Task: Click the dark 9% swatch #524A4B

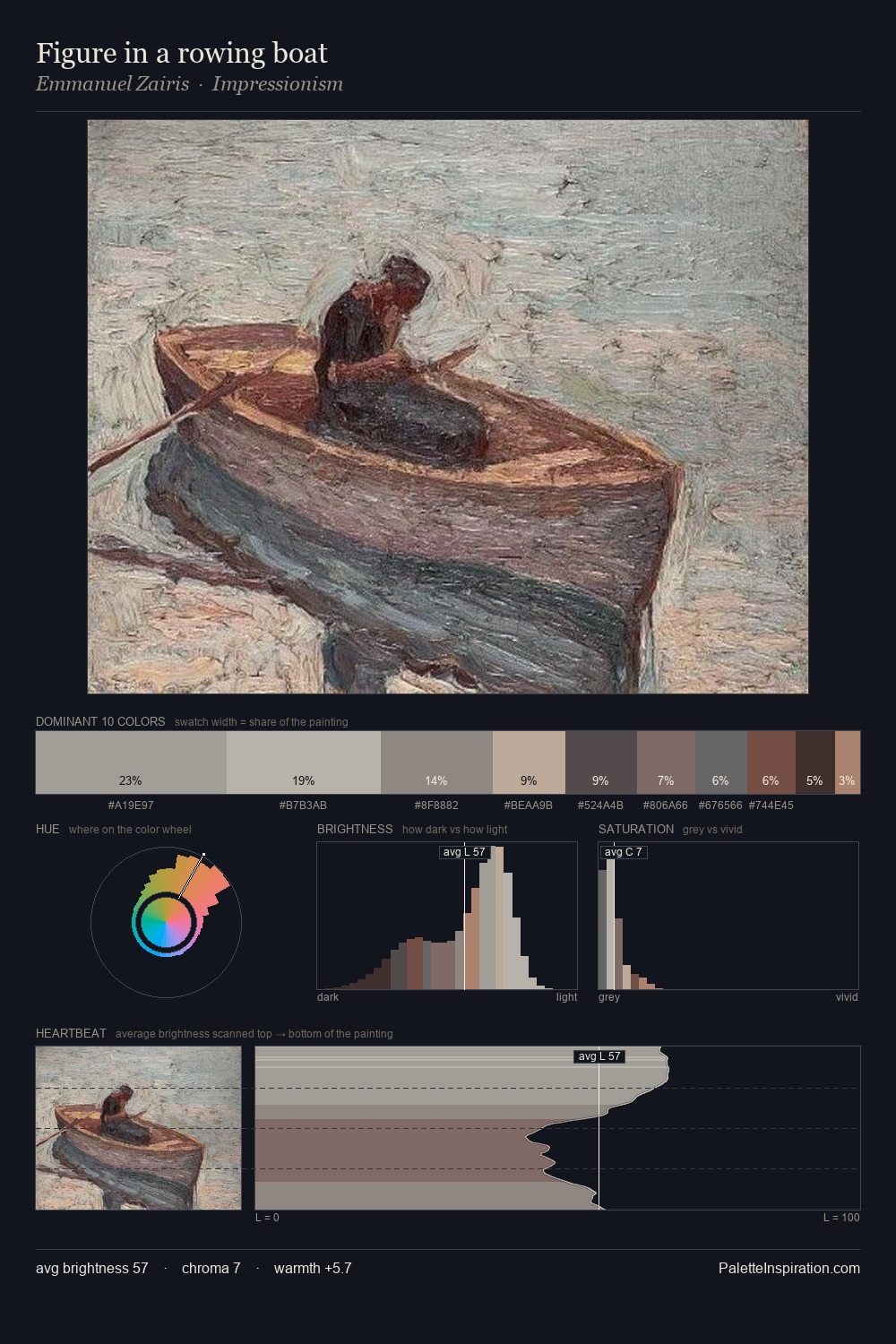Action: (x=601, y=762)
